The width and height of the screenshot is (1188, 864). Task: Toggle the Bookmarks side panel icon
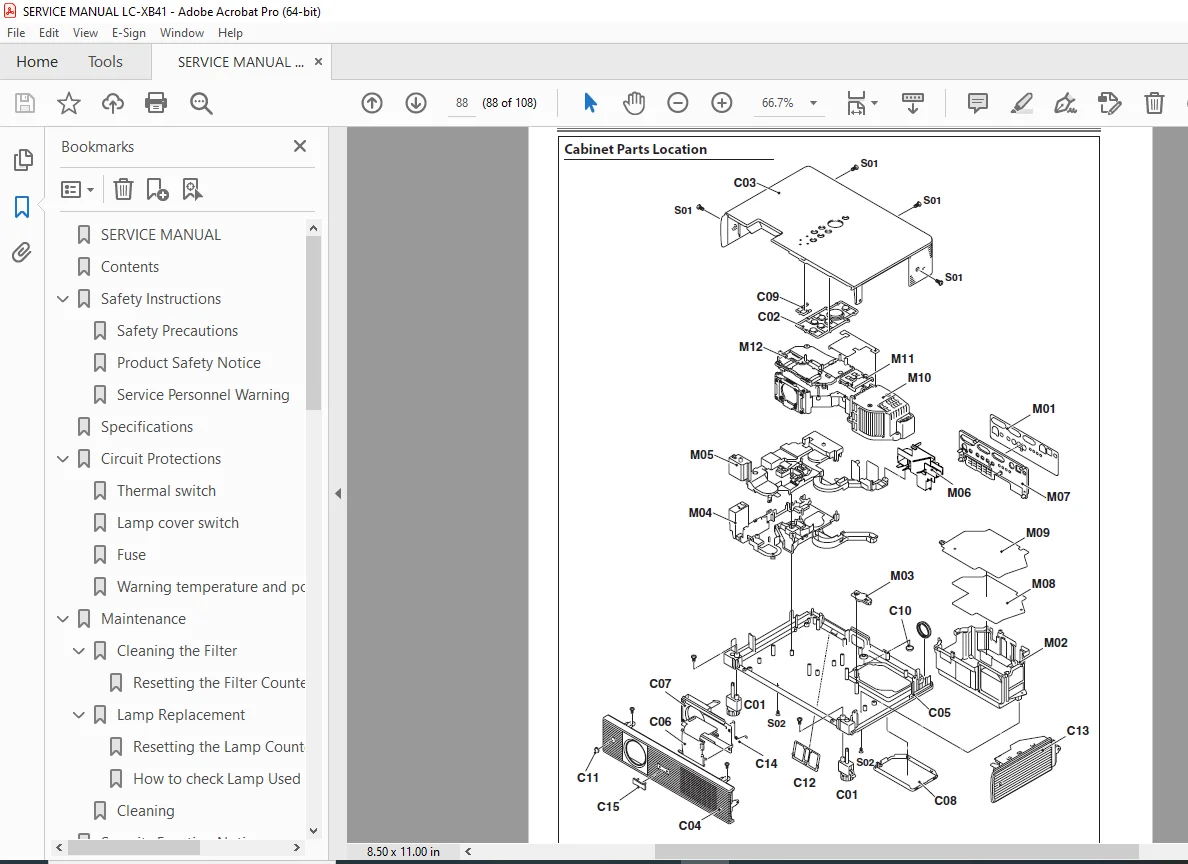pyautogui.click(x=22, y=207)
